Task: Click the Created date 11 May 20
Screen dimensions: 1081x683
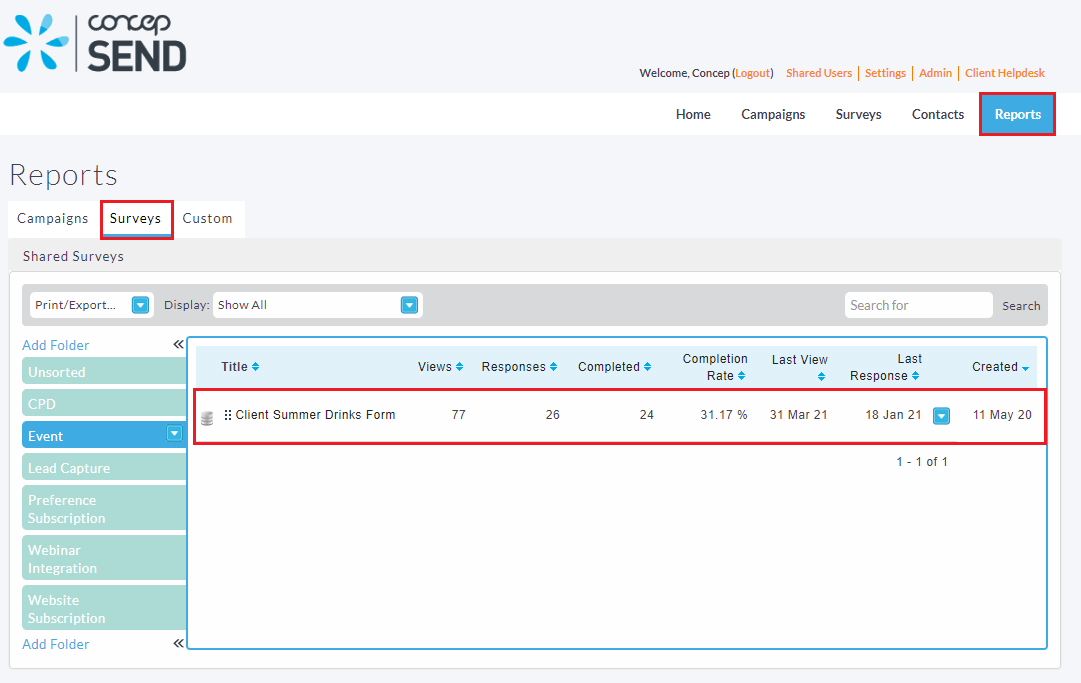Action: pos(1002,415)
